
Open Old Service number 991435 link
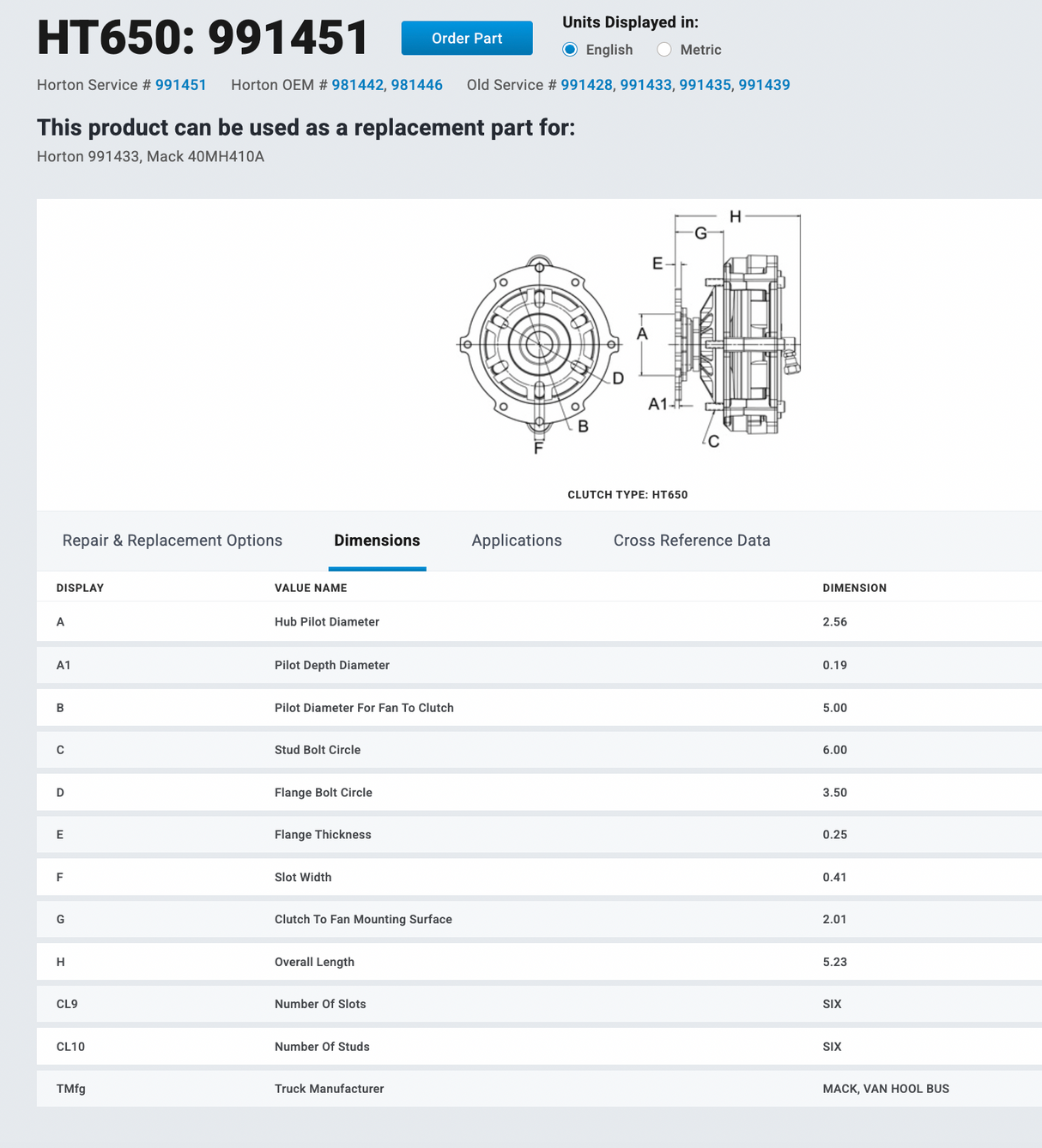[x=705, y=85]
